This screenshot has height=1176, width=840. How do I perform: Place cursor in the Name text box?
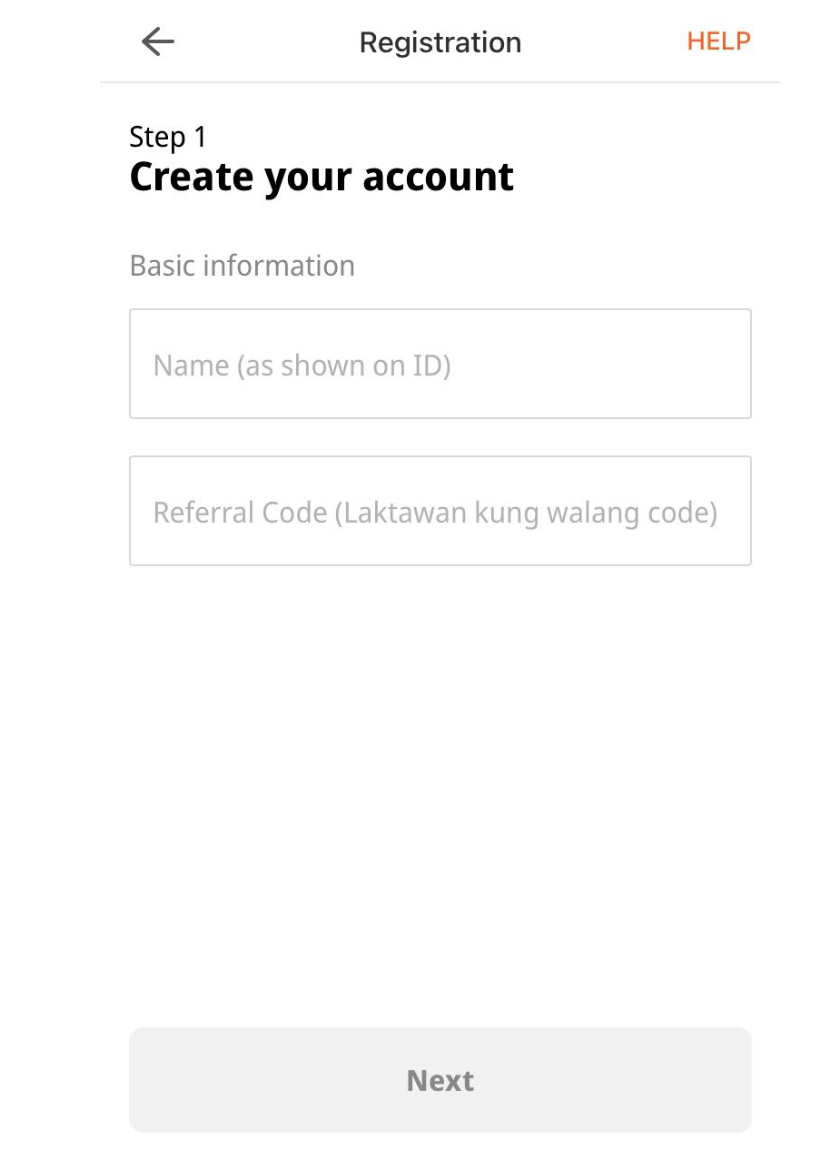(440, 364)
